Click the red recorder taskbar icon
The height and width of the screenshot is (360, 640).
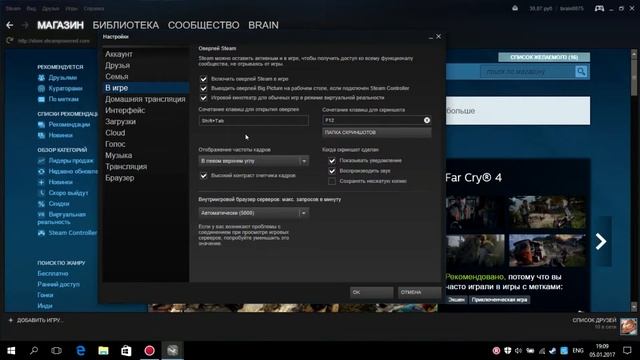(149, 350)
